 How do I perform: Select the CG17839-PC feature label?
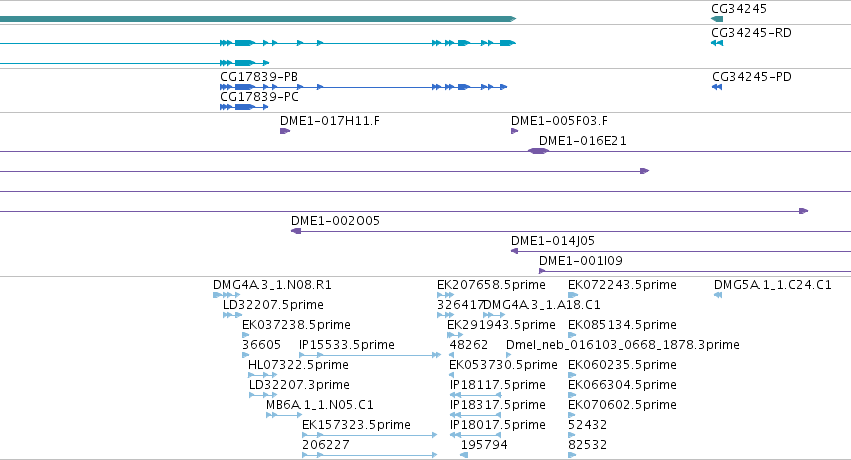coord(259,97)
